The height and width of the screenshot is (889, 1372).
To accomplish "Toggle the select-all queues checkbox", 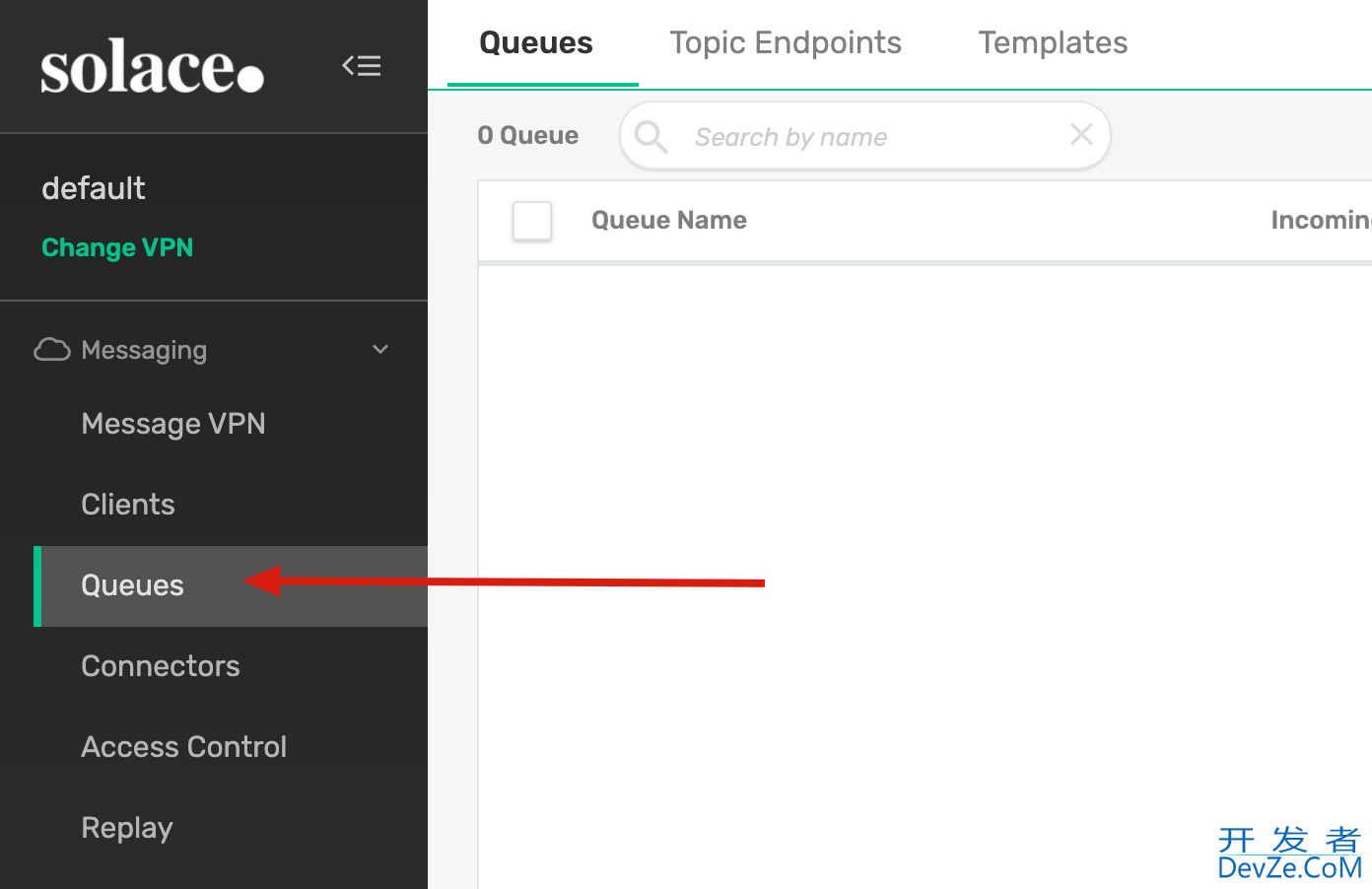I will (x=532, y=221).
